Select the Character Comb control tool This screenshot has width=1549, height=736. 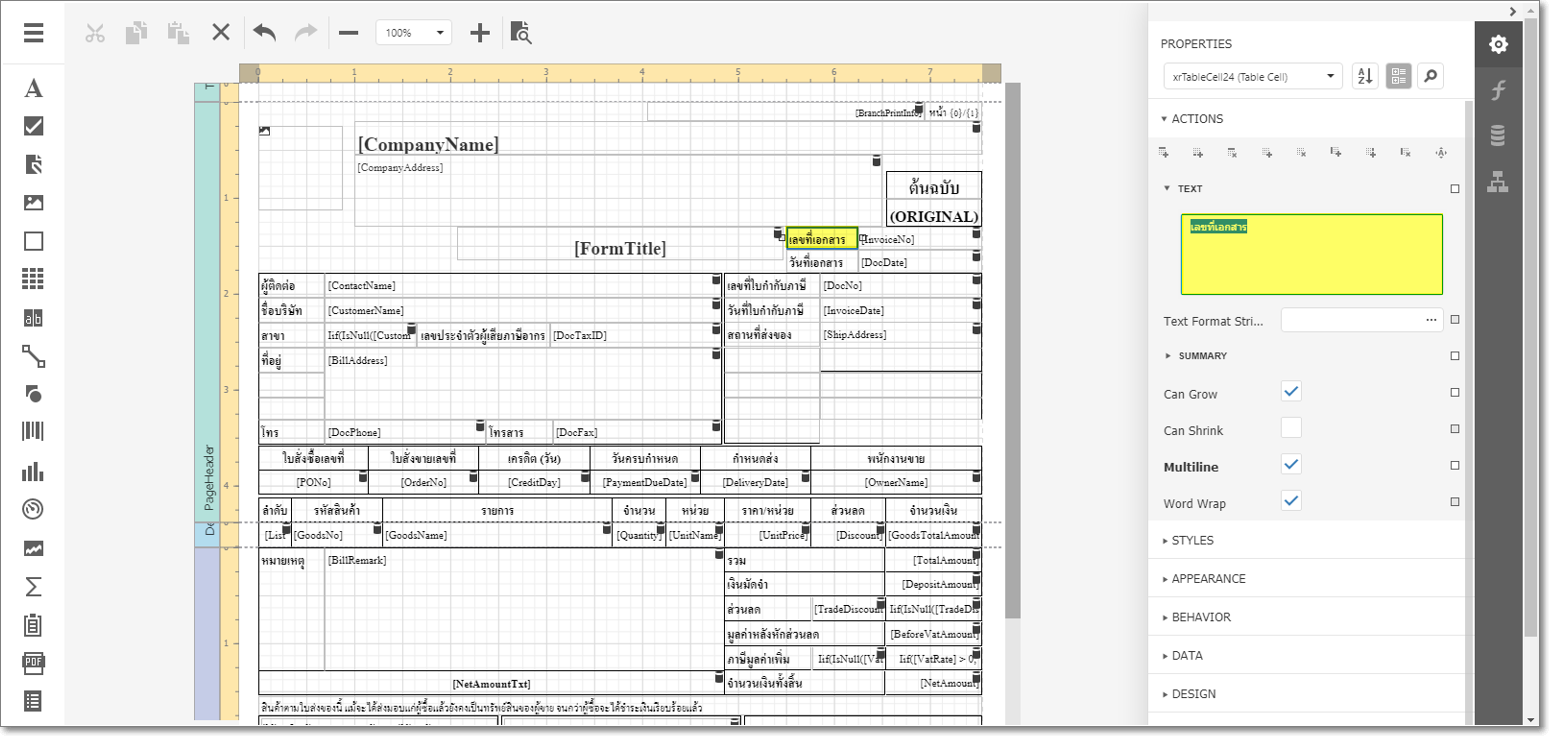(33, 318)
